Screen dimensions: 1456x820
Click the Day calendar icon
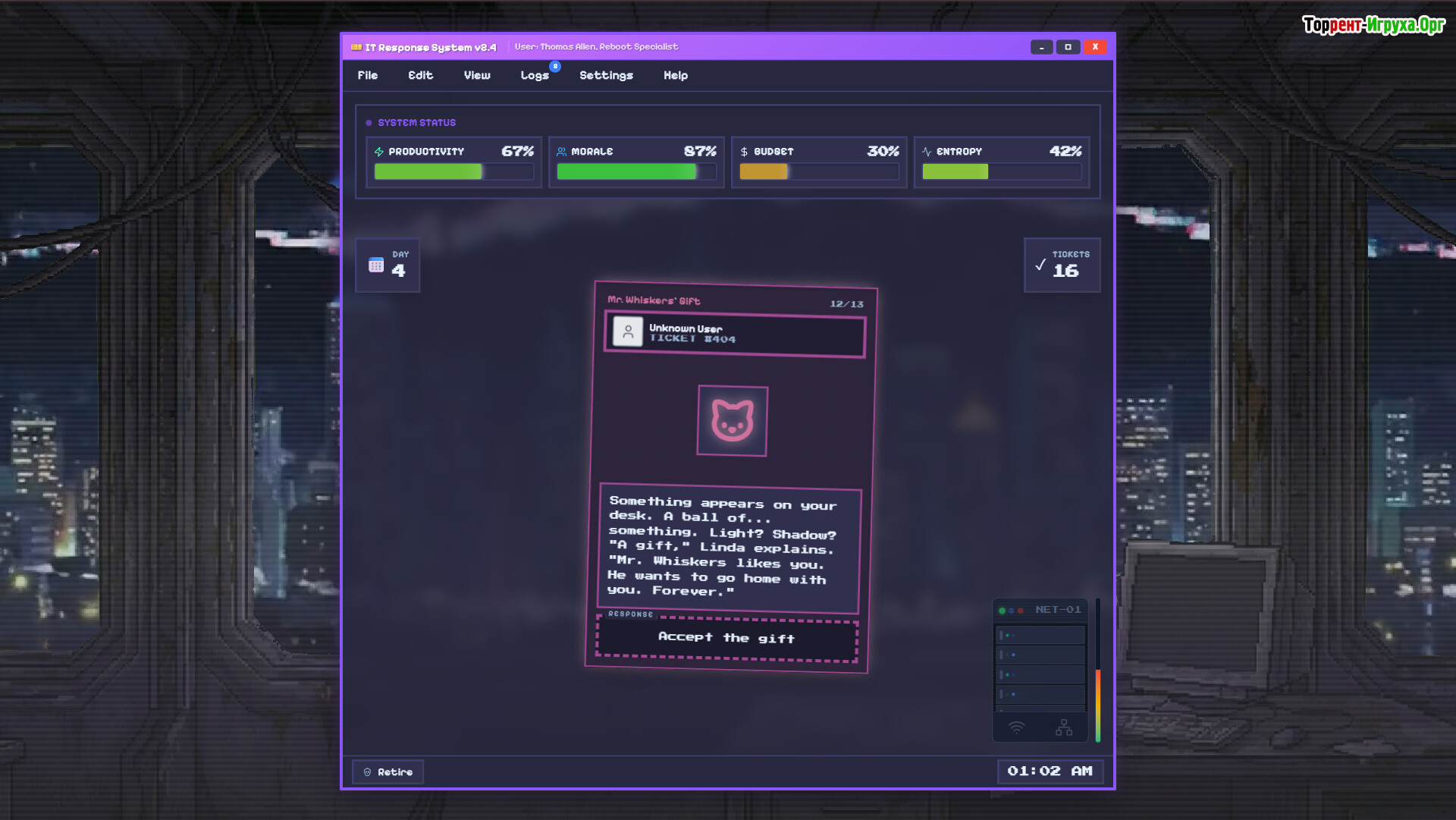point(376,265)
